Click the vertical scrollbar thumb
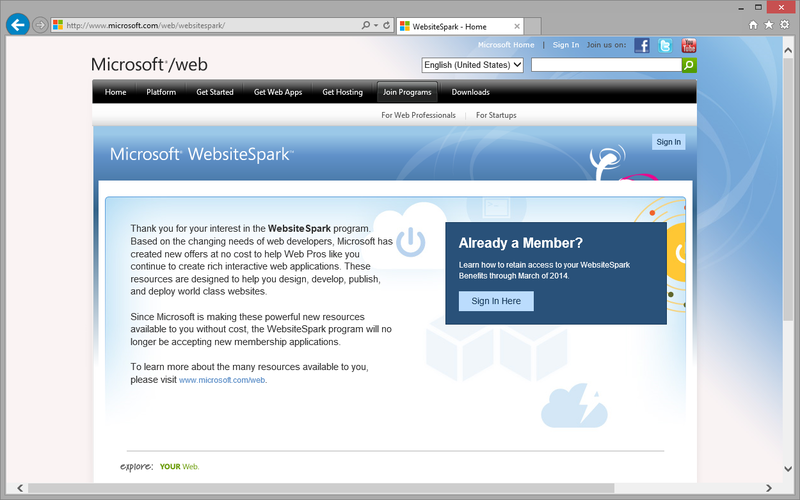The image size is (800, 500). click(788, 189)
